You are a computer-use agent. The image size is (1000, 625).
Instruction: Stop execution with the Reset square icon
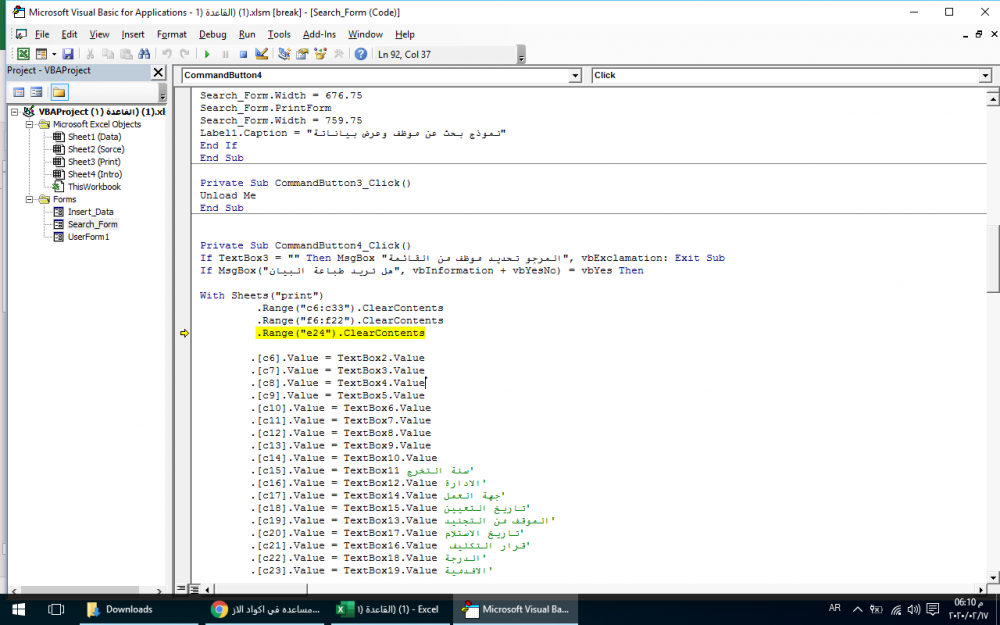click(x=243, y=54)
